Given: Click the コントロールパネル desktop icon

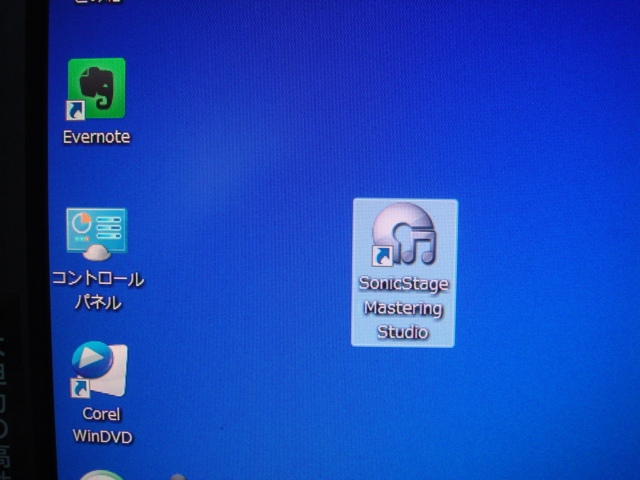Looking at the screenshot, I should tap(96, 233).
